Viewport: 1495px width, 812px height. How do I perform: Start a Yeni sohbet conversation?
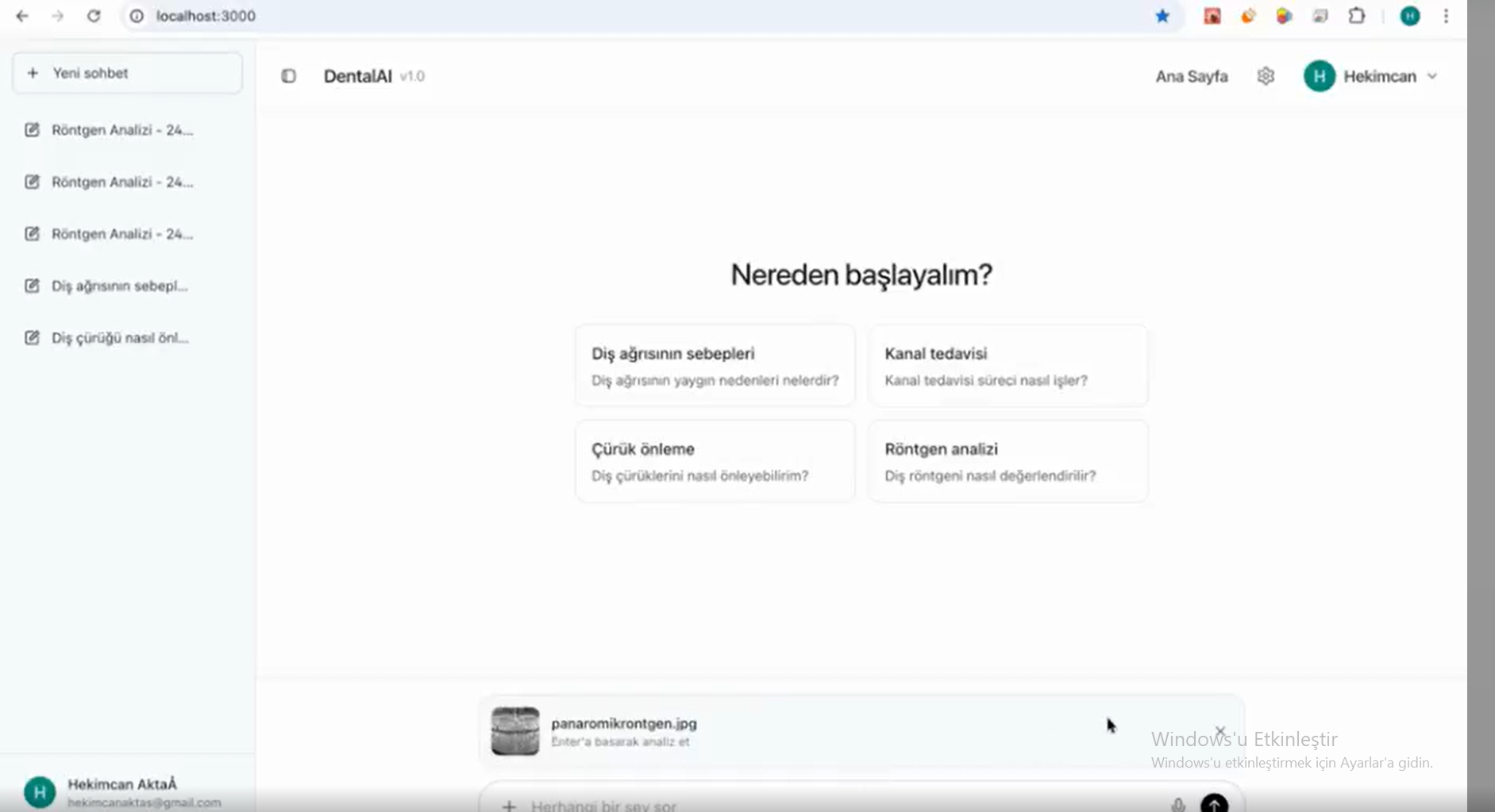(127, 72)
